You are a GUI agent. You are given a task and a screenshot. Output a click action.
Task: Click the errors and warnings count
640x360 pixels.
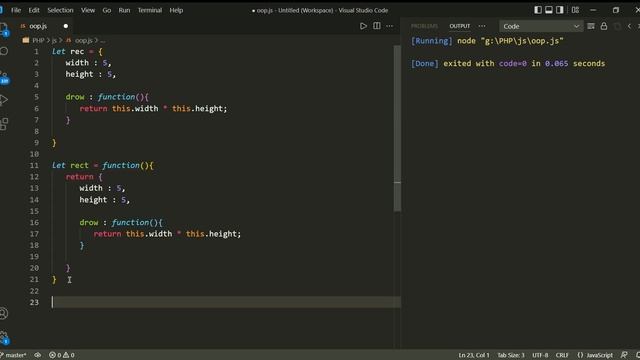62,355
